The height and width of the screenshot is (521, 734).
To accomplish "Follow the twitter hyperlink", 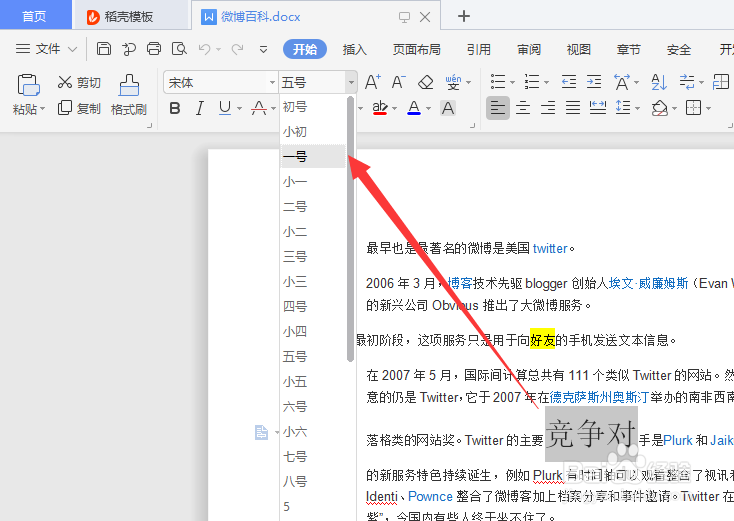I will pyautogui.click(x=550, y=248).
